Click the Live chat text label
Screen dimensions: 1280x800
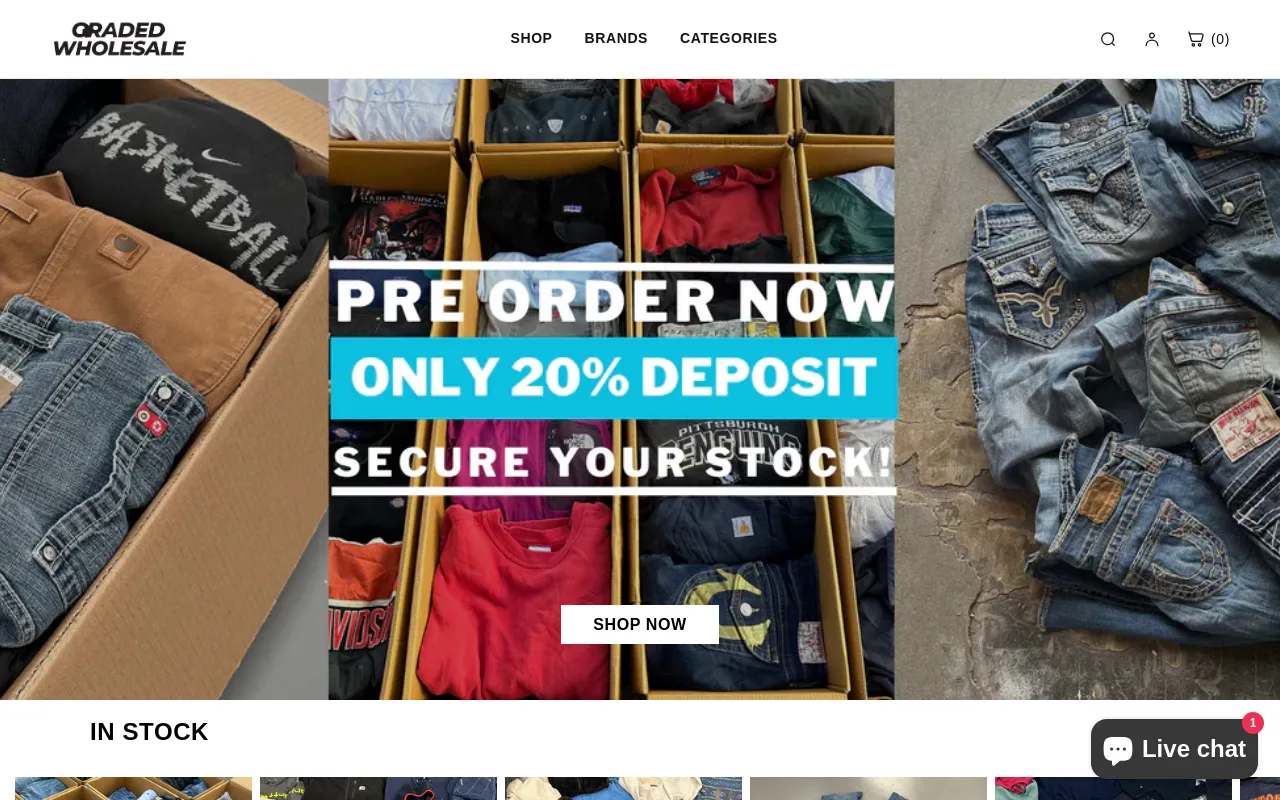point(1194,749)
